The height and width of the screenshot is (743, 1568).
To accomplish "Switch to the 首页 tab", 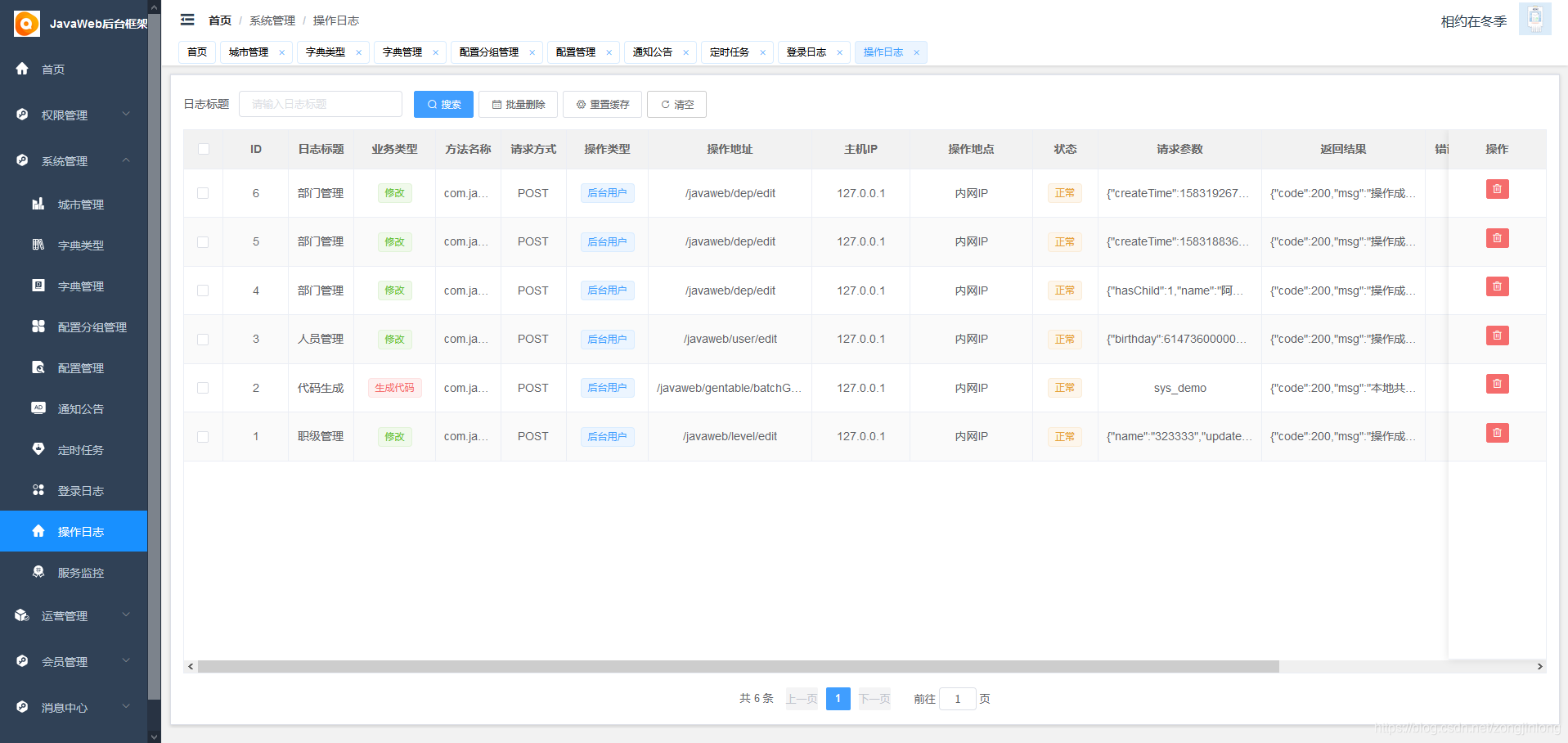I will coord(197,52).
